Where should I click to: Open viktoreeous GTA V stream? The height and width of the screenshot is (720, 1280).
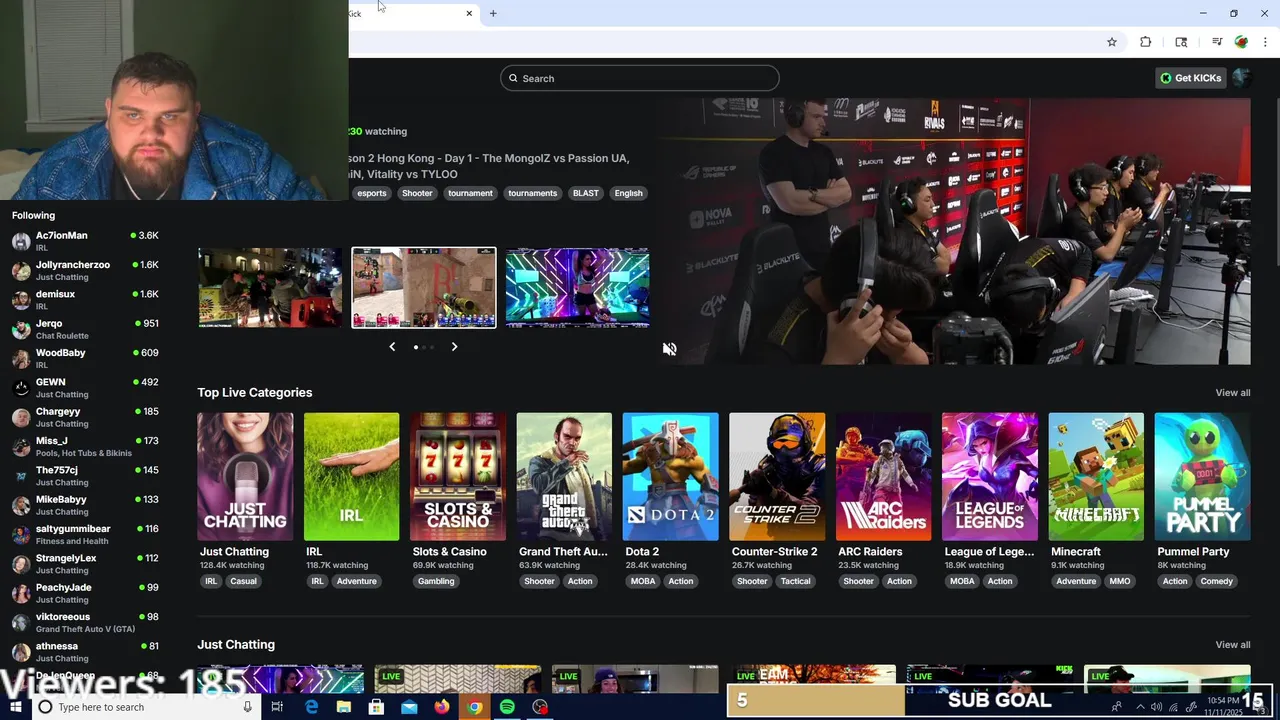tap(85, 623)
